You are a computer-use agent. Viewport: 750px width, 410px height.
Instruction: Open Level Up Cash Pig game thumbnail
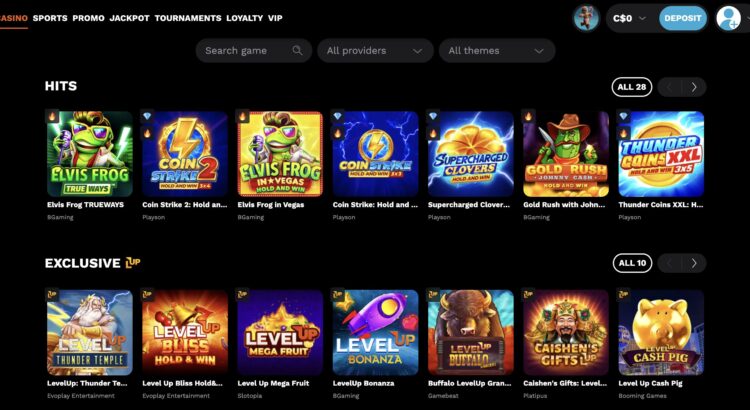point(661,332)
